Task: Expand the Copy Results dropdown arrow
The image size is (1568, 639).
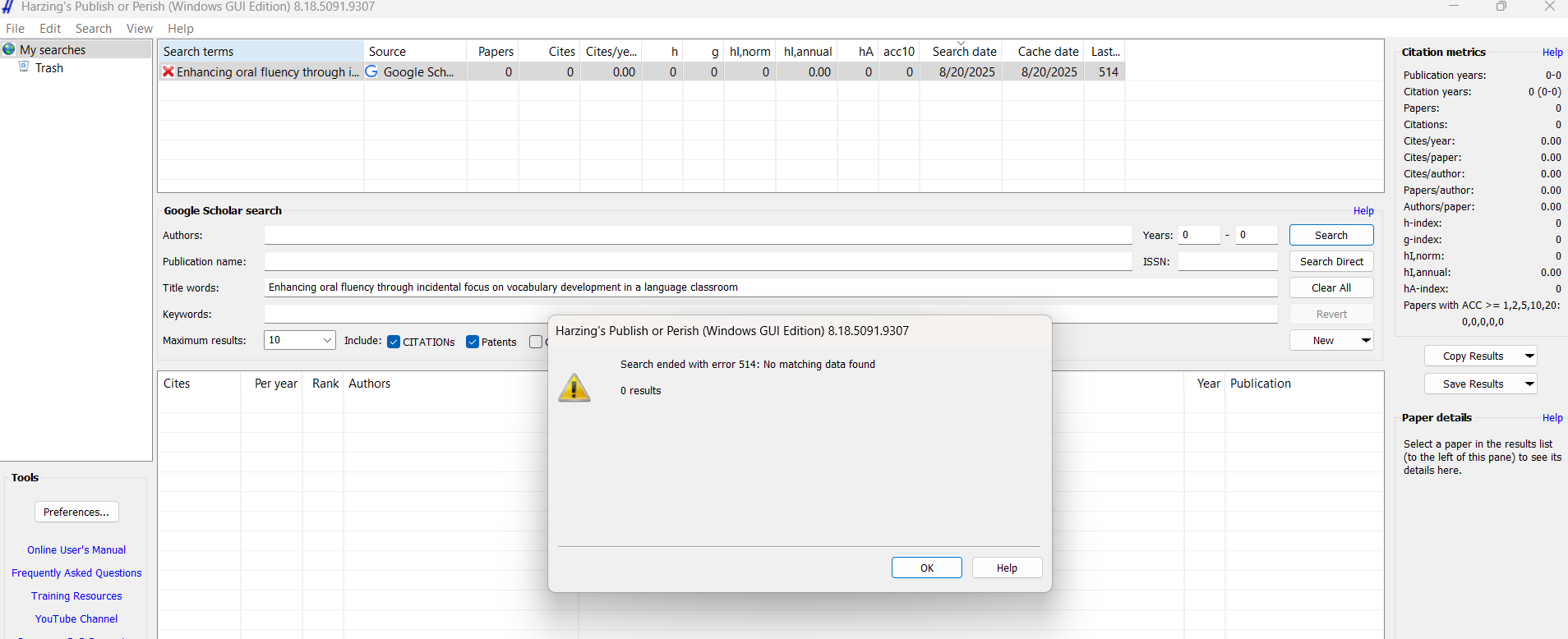Action: [x=1529, y=356]
